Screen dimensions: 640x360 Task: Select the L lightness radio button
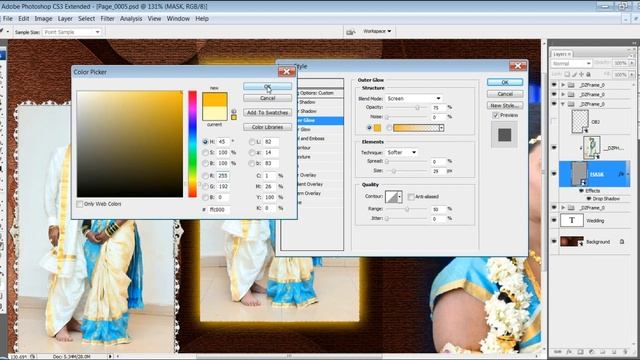pyautogui.click(x=252, y=142)
